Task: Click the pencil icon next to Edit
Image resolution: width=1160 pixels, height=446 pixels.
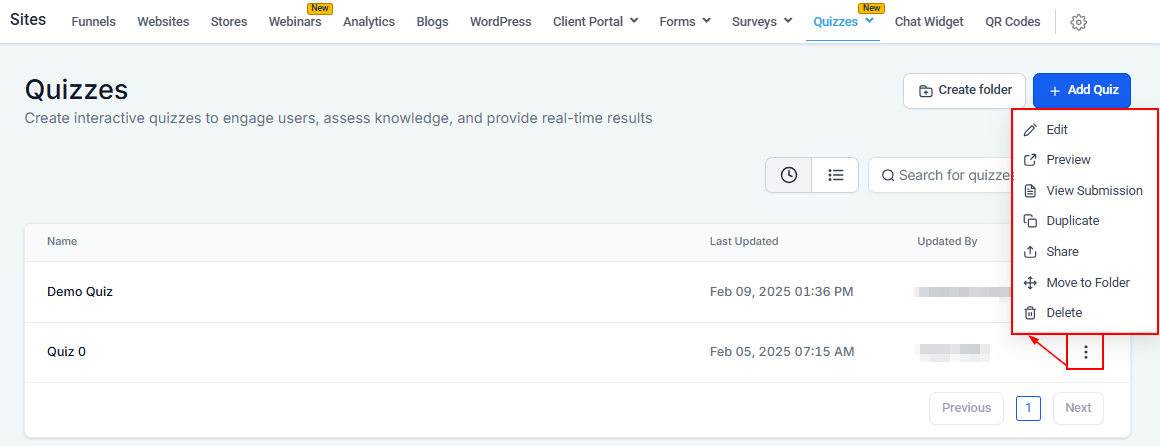Action: (x=1030, y=130)
